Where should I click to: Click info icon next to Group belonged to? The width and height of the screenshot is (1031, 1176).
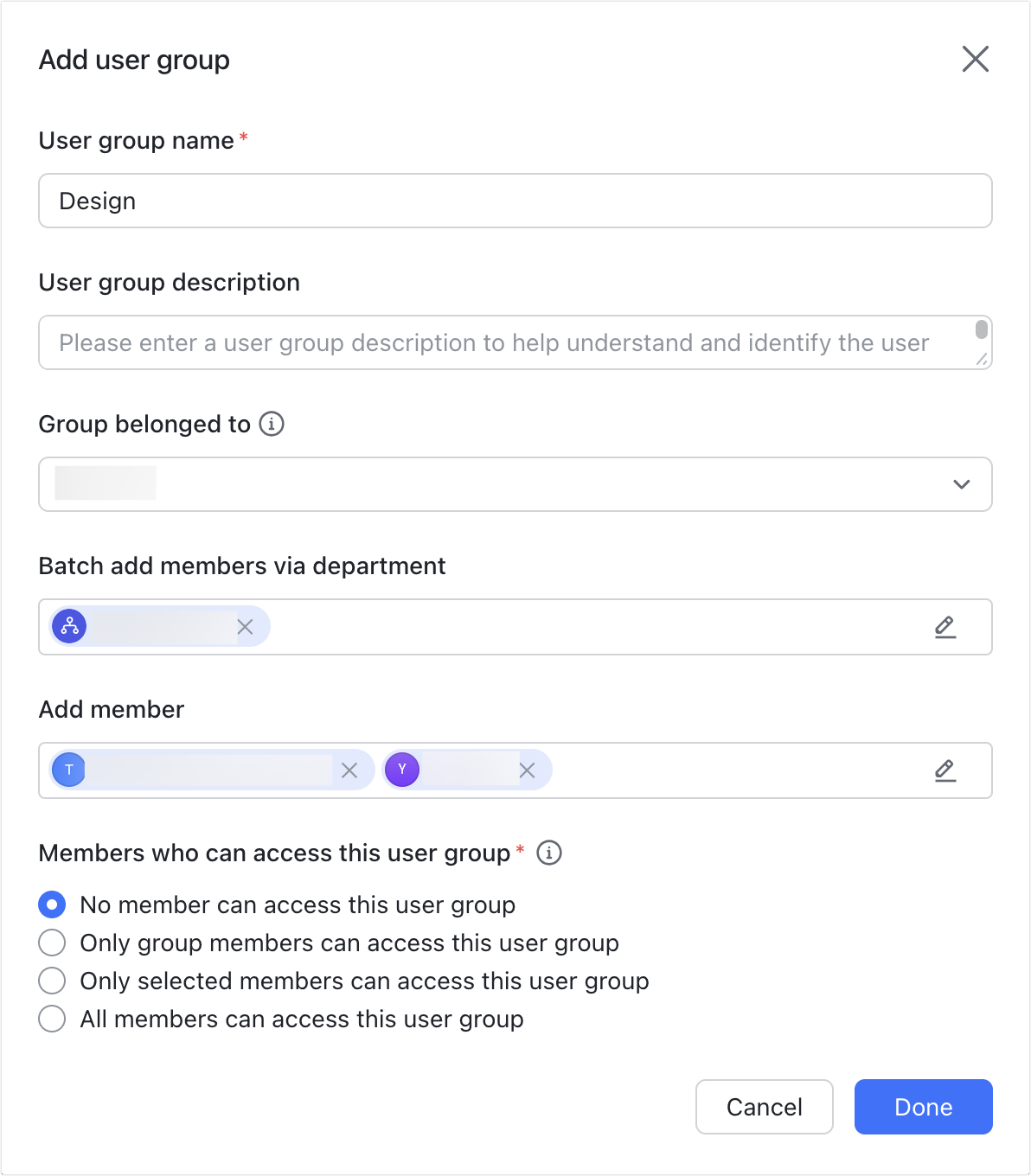(272, 424)
